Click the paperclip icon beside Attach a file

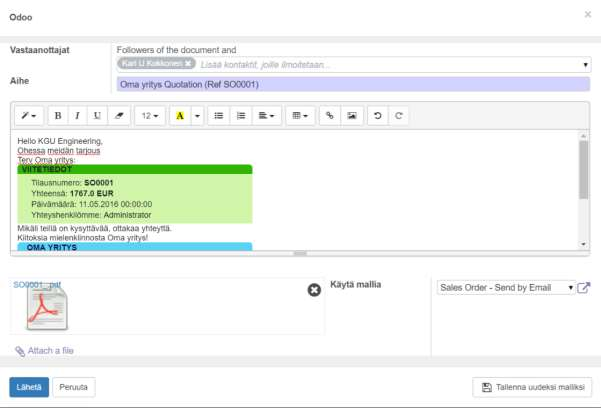pos(20,351)
